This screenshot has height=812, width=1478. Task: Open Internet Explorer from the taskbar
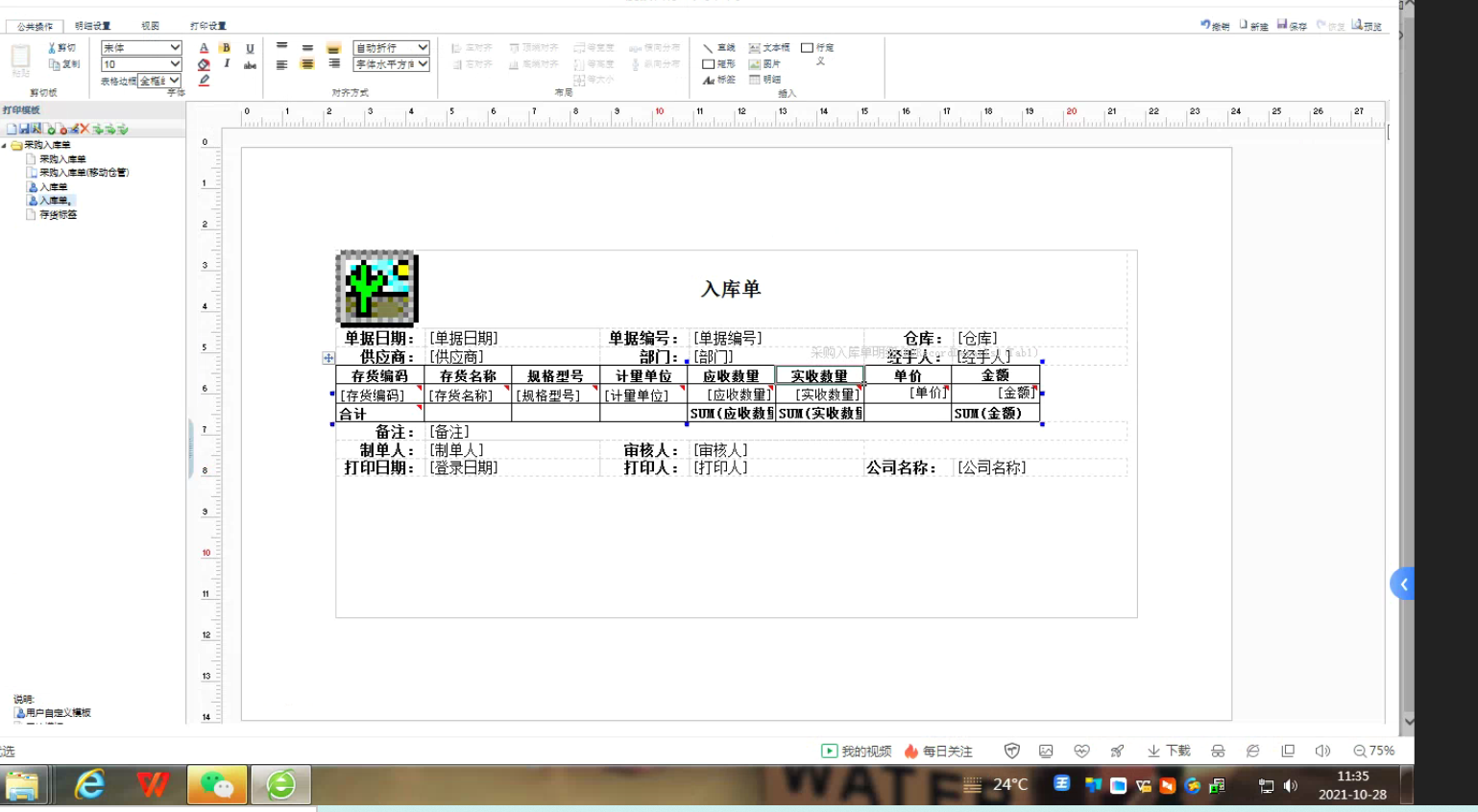pyautogui.click(x=89, y=785)
